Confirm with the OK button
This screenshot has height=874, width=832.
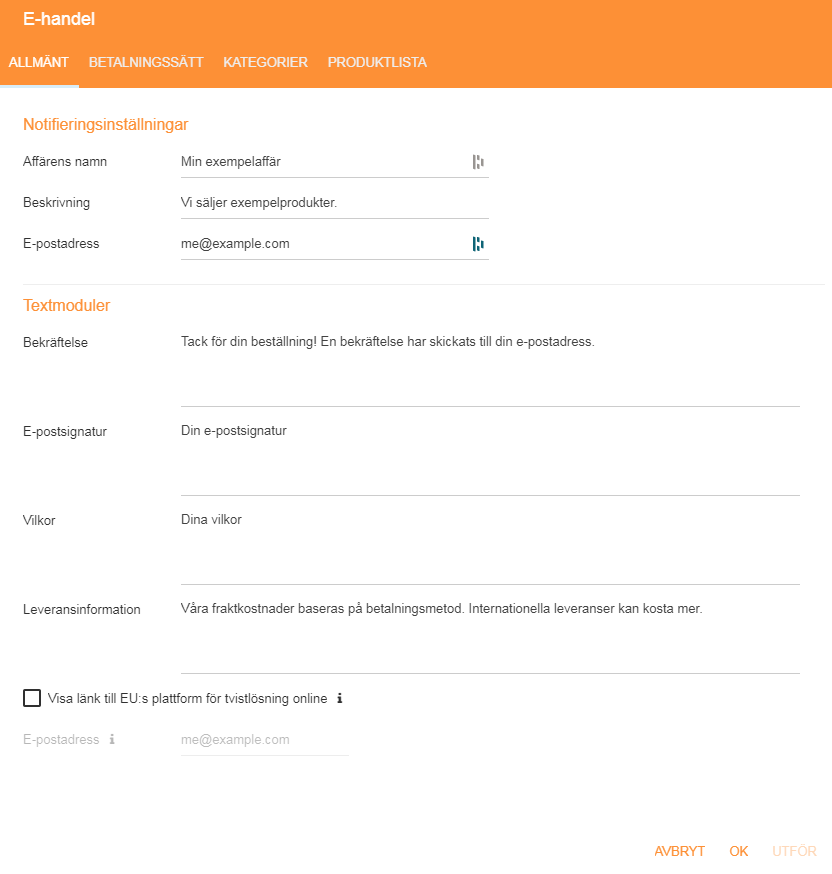point(739,851)
